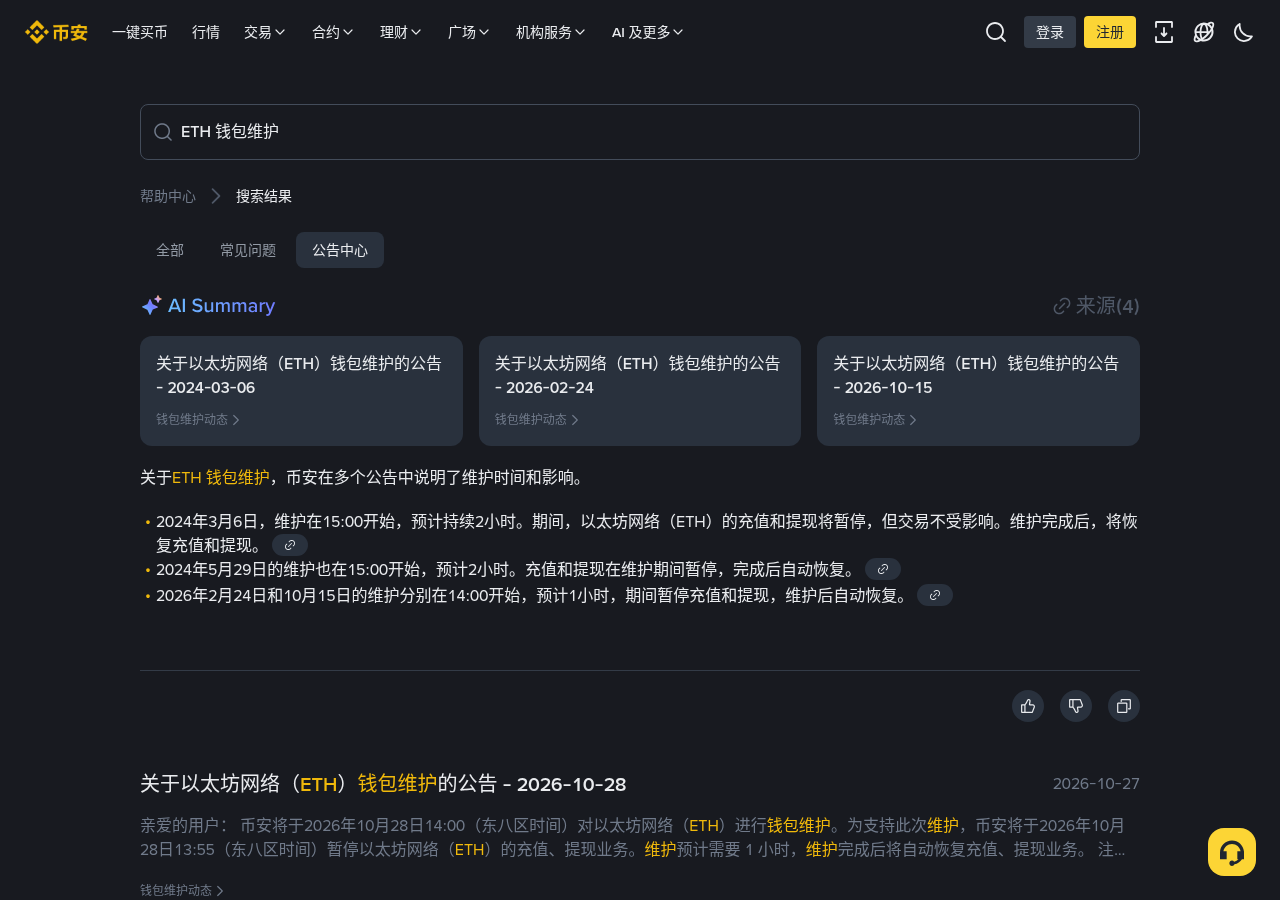This screenshot has height=900, width=1280.
Task: Copy the AI summary with copy icon
Action: coord(1124,706)
